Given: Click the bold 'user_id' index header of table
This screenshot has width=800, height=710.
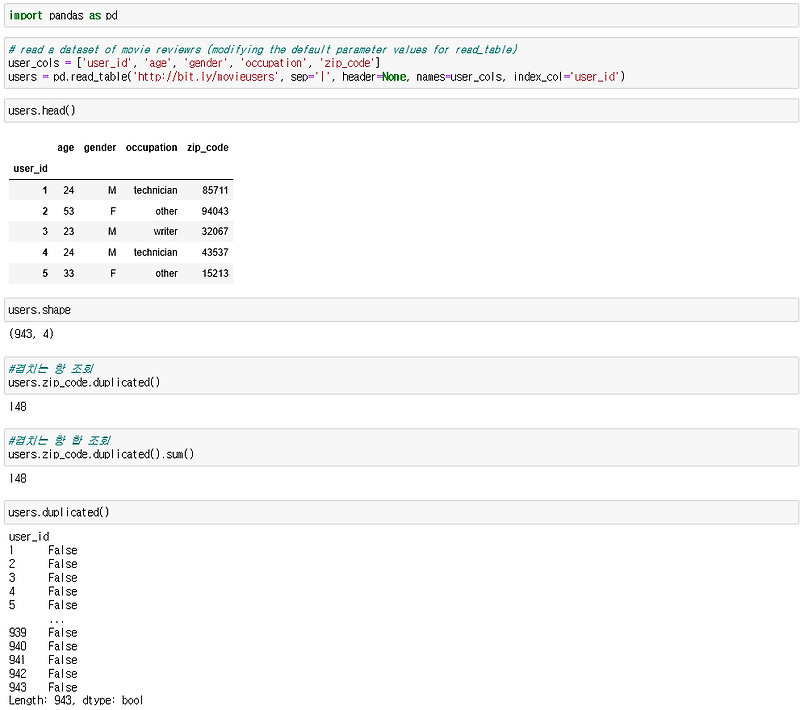Looking at the screenshot, I should click(31, 168).
